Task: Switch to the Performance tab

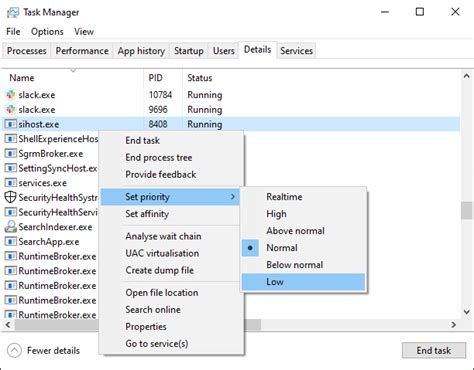Action: pos(82,51)
